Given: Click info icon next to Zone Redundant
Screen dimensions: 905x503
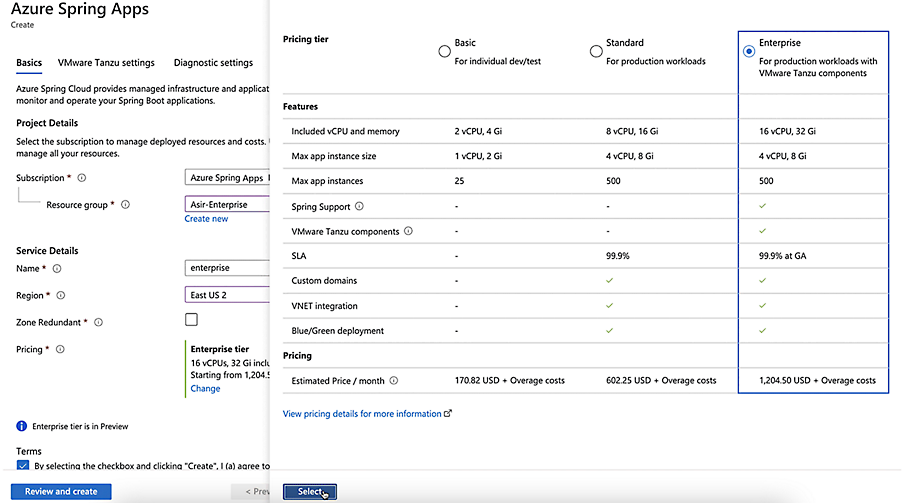Looking at the screenshot, I should (98, 323).
